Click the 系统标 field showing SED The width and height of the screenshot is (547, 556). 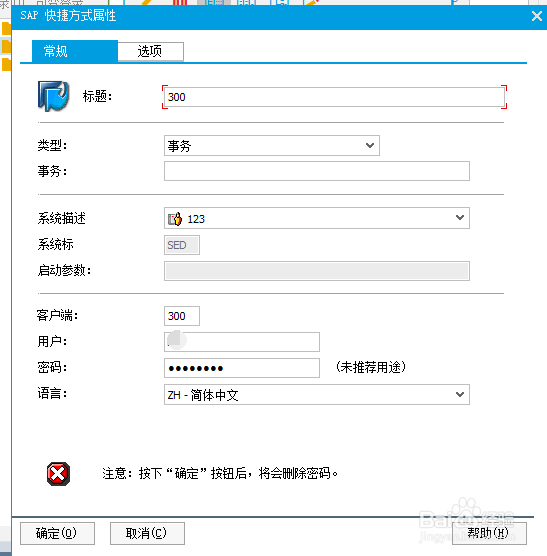pos(182,245)
